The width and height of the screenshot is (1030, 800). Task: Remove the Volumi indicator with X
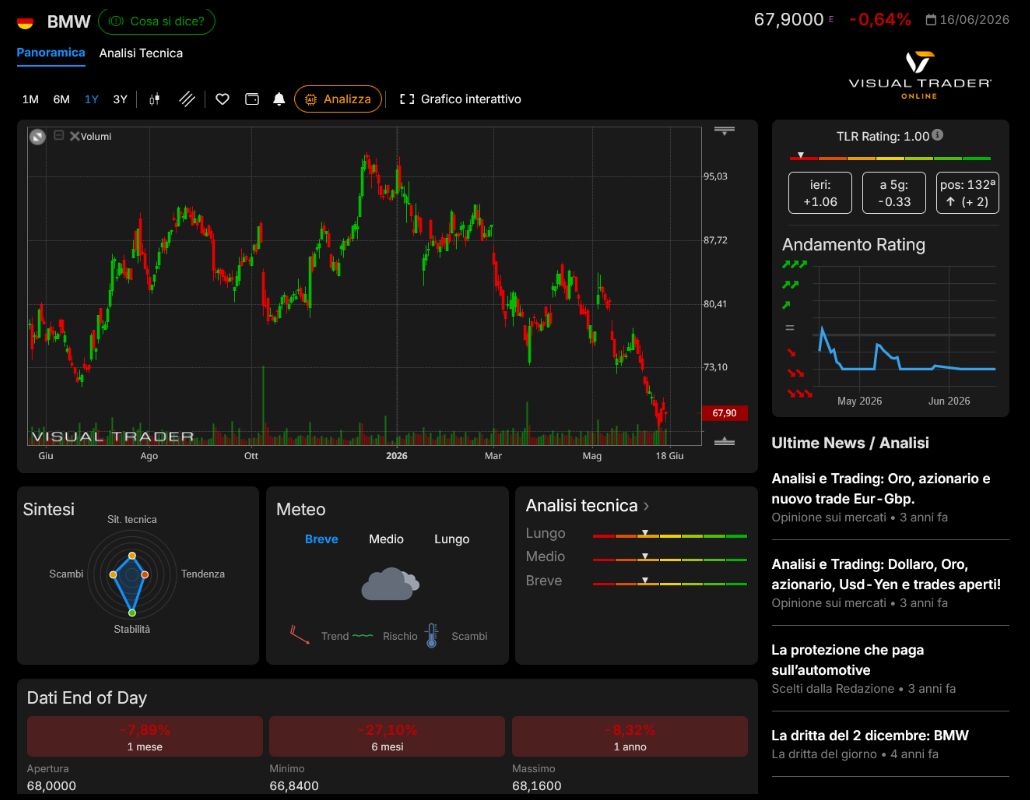(x=74, y=136)
